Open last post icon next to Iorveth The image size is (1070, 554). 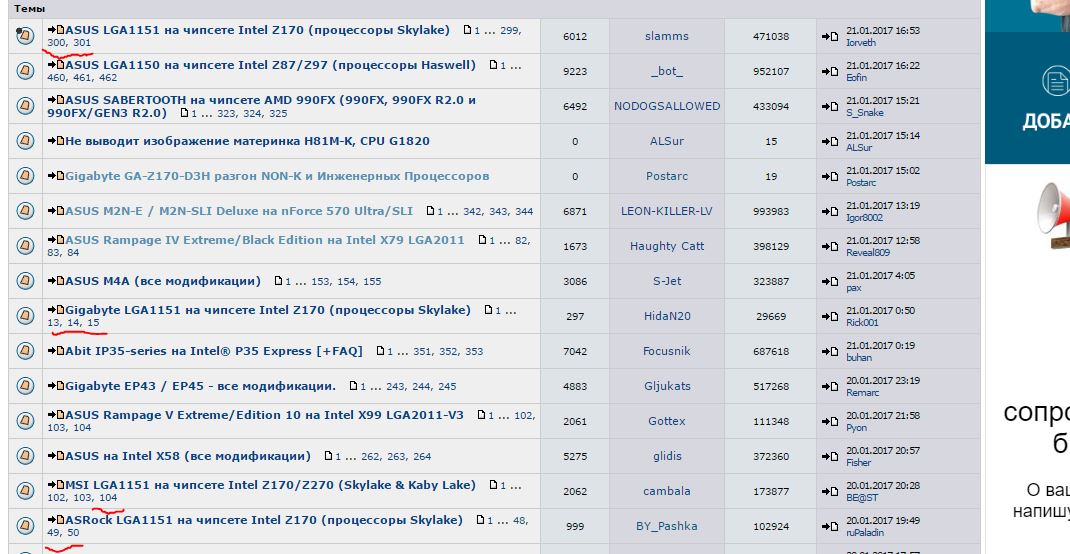point(830,37)
